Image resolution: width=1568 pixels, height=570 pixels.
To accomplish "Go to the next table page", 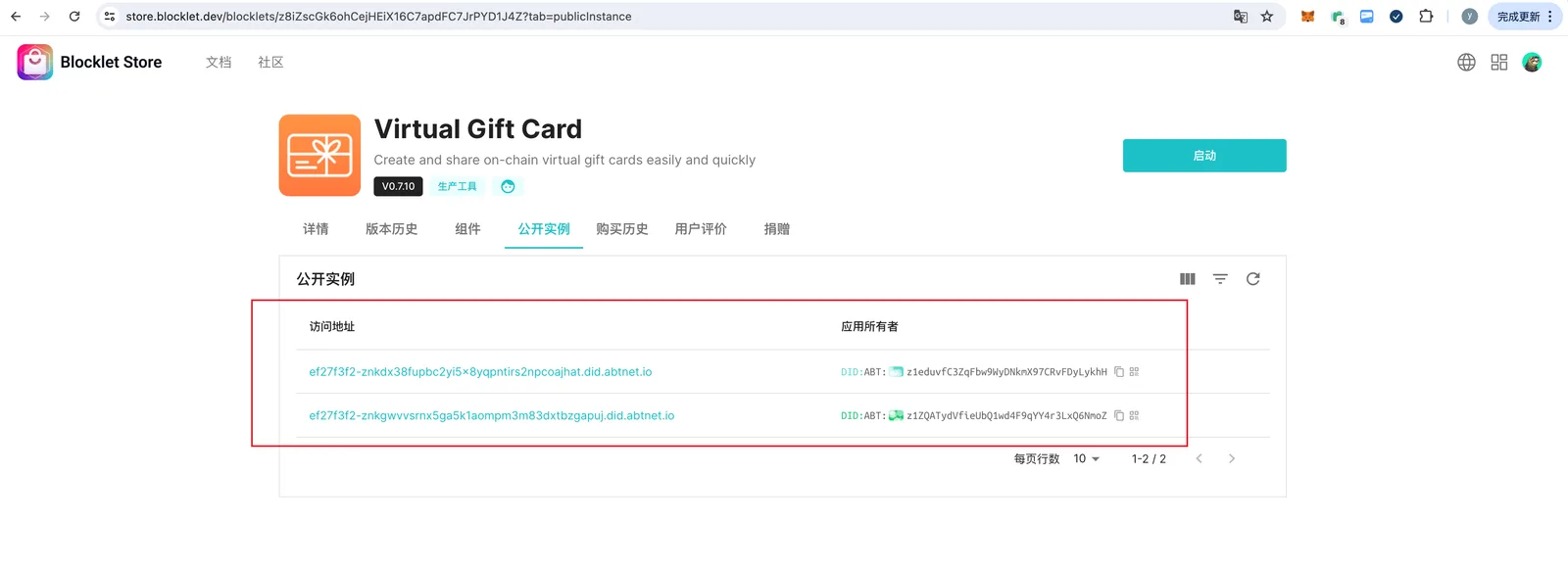I will pyautogui.click(x=1232, y=459).
